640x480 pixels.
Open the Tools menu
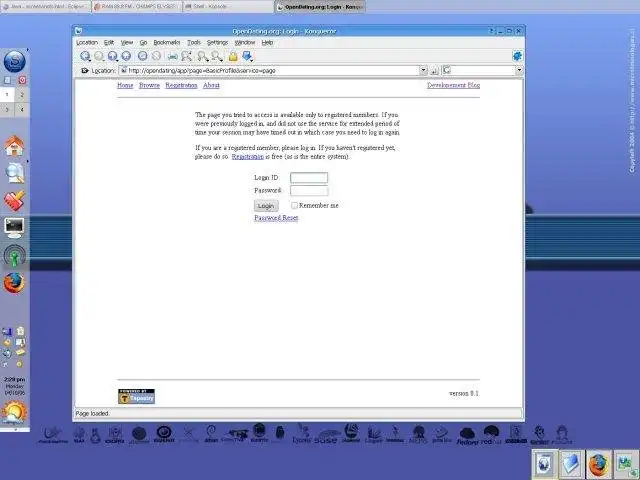click(x=194, y=42)
